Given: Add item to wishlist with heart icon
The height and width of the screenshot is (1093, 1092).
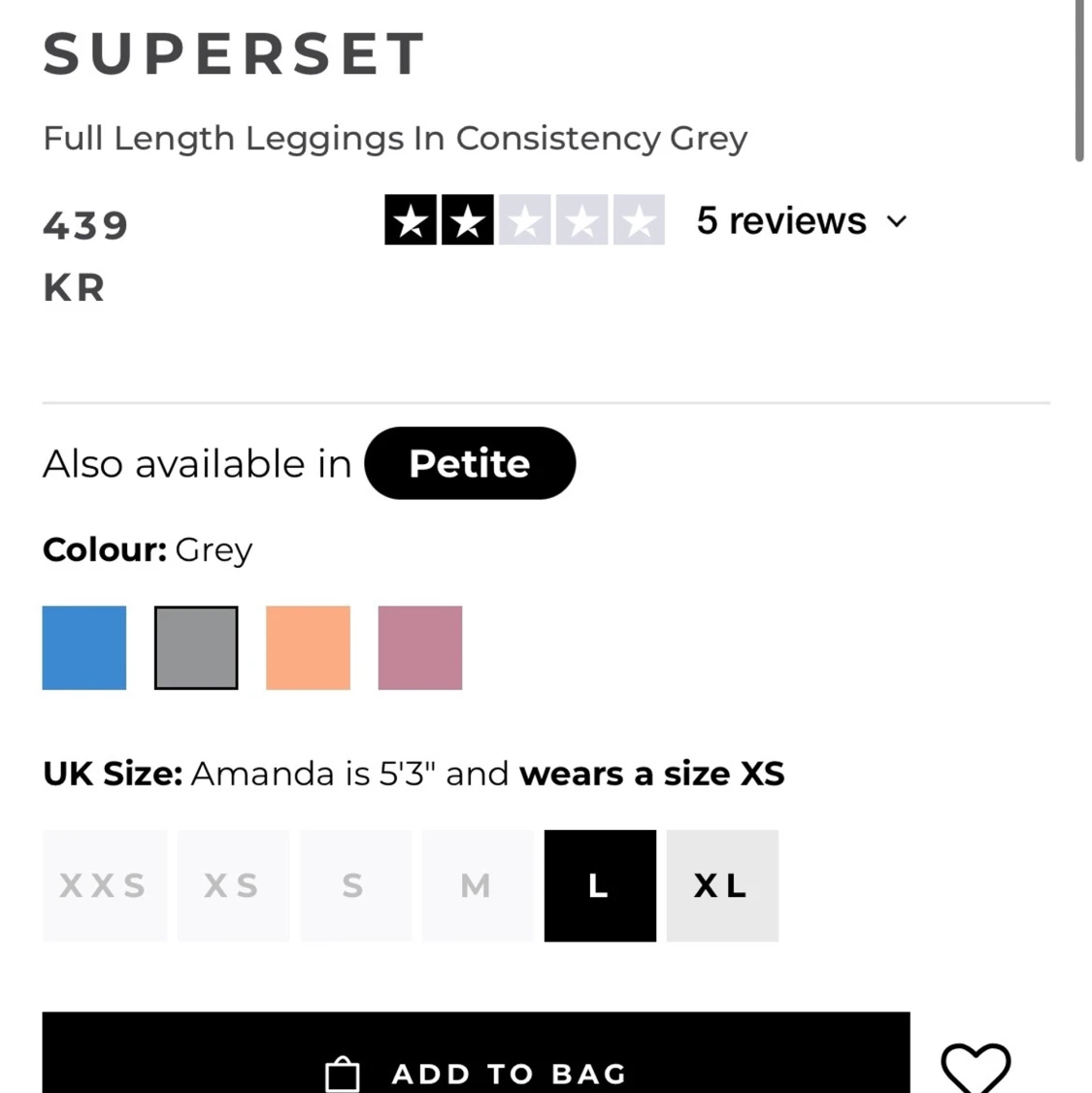Looking at the screenshot, I should pyautogui.click(x=976, y=1067).
